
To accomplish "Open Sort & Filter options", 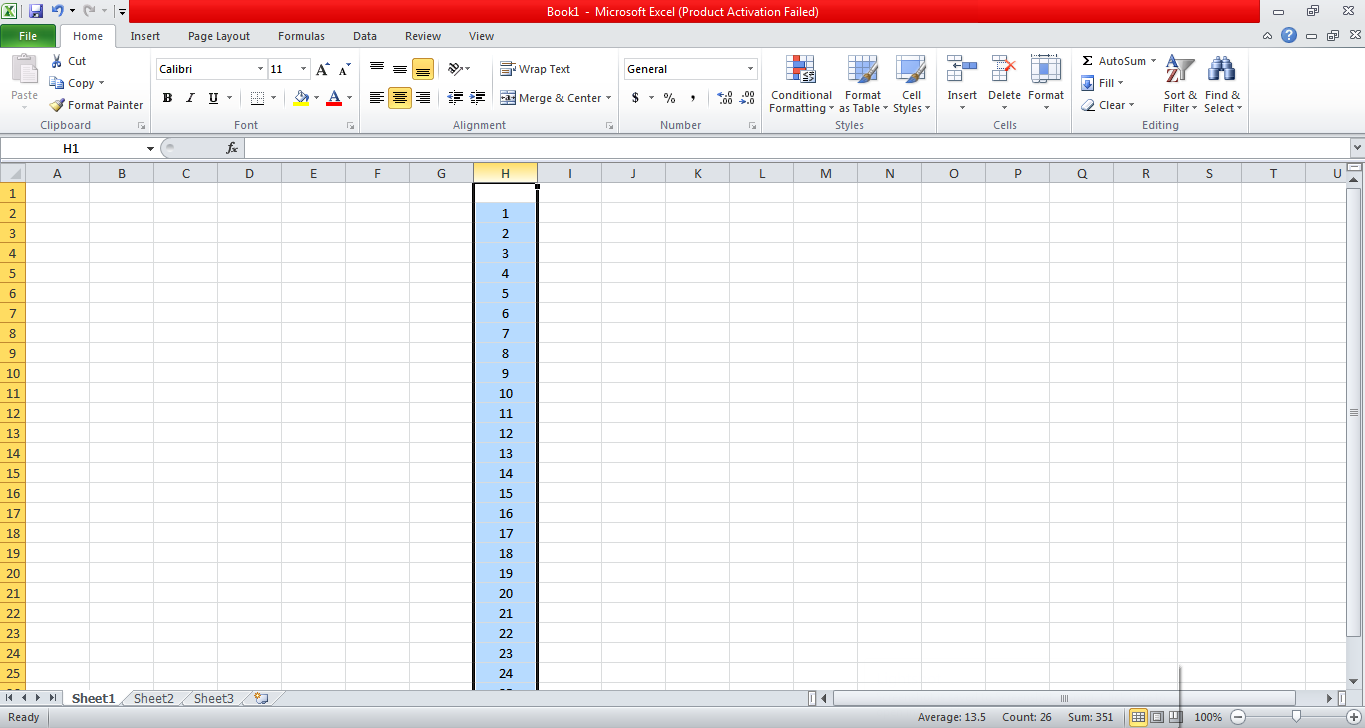I will tap(1180, 85).
